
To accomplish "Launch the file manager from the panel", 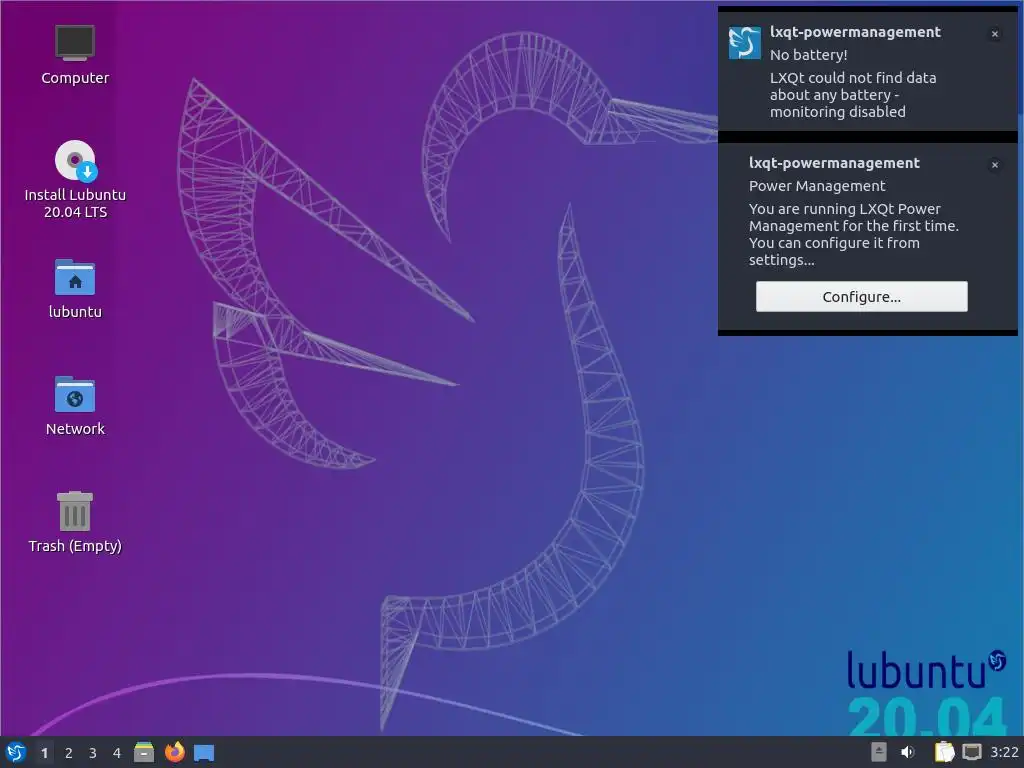I will coord(144,752).
